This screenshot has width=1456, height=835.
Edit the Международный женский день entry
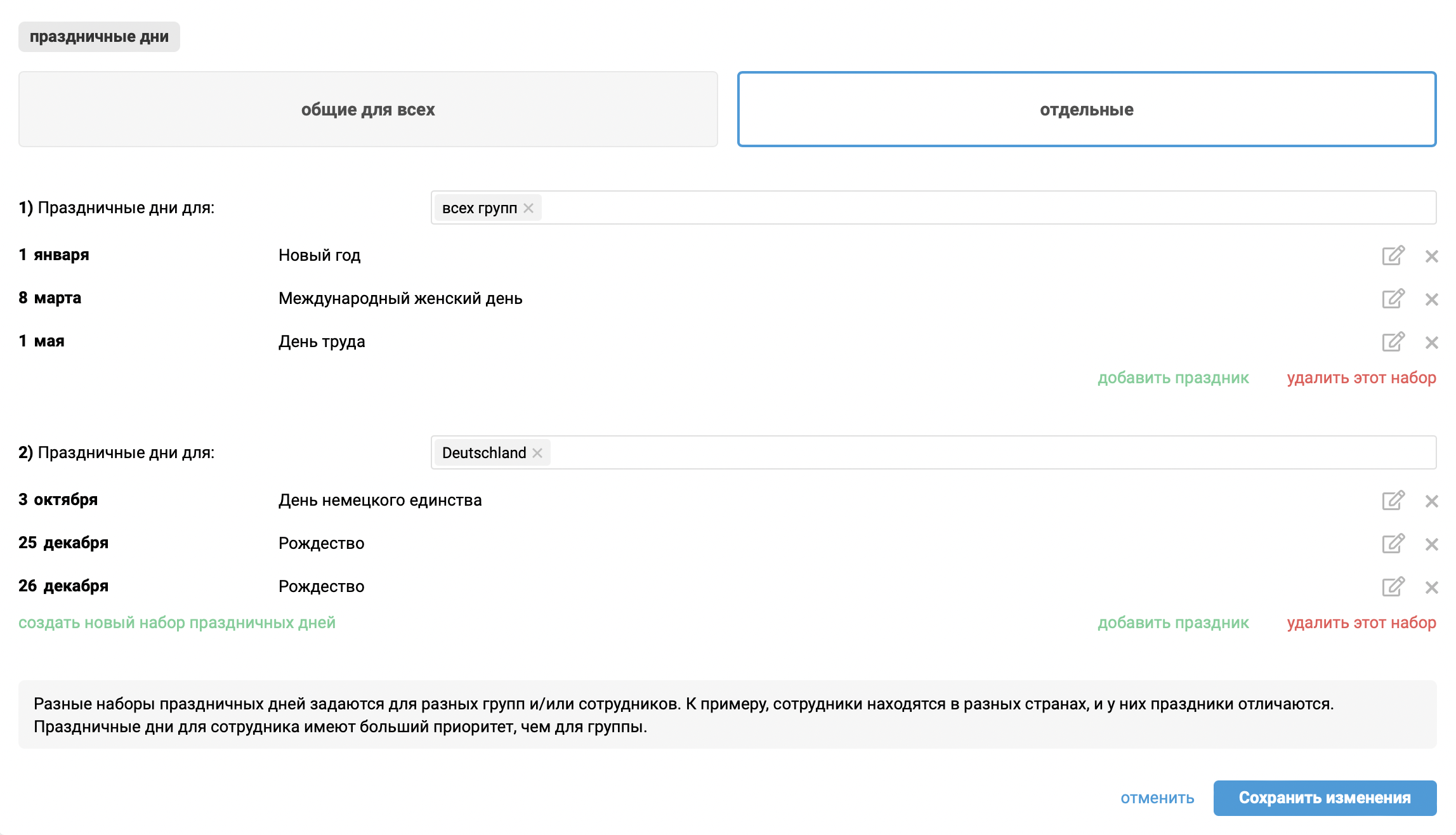(1393, 299)
